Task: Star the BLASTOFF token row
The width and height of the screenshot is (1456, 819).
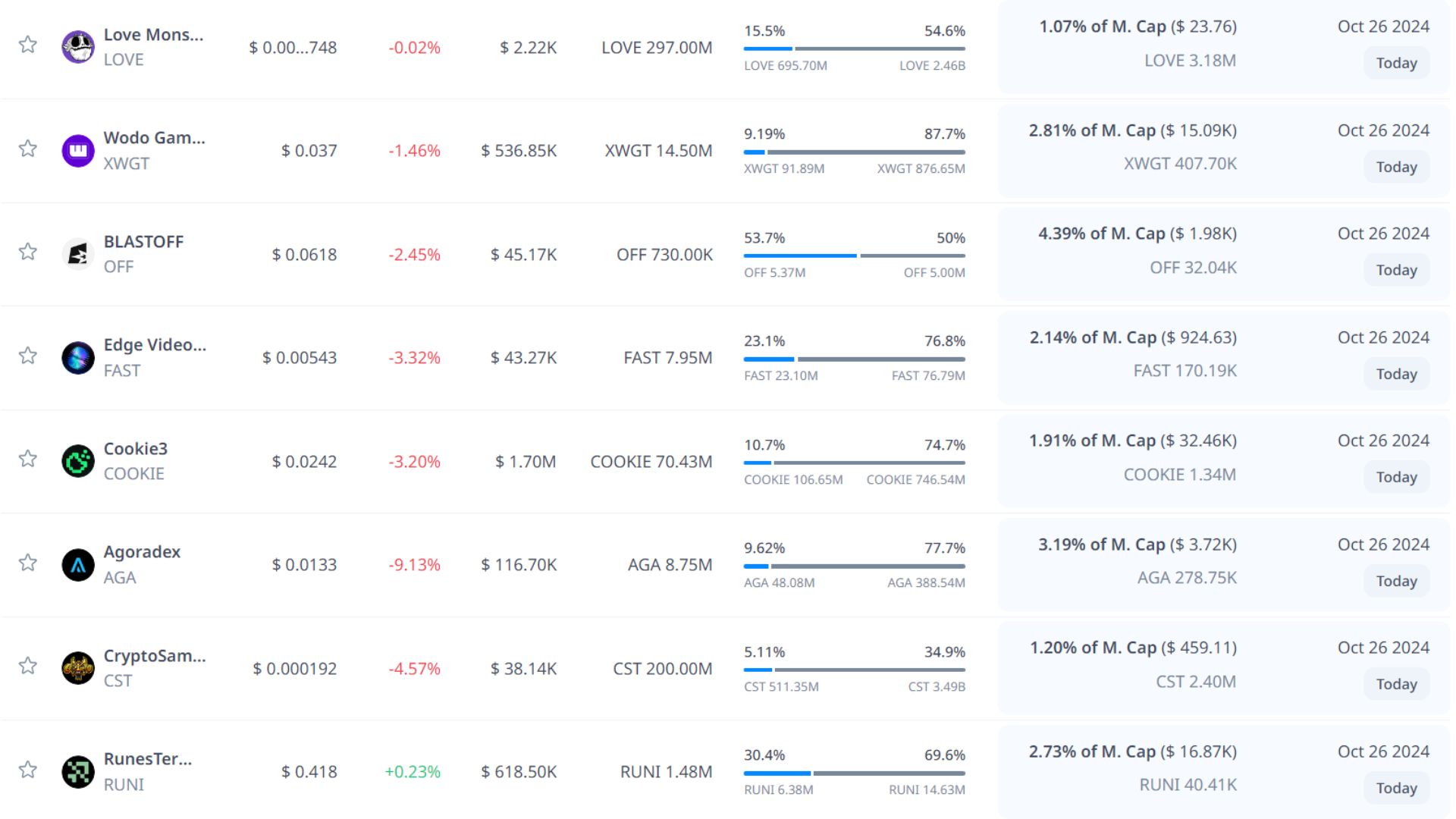Action: pyautogui.click(x=28, y=252)
